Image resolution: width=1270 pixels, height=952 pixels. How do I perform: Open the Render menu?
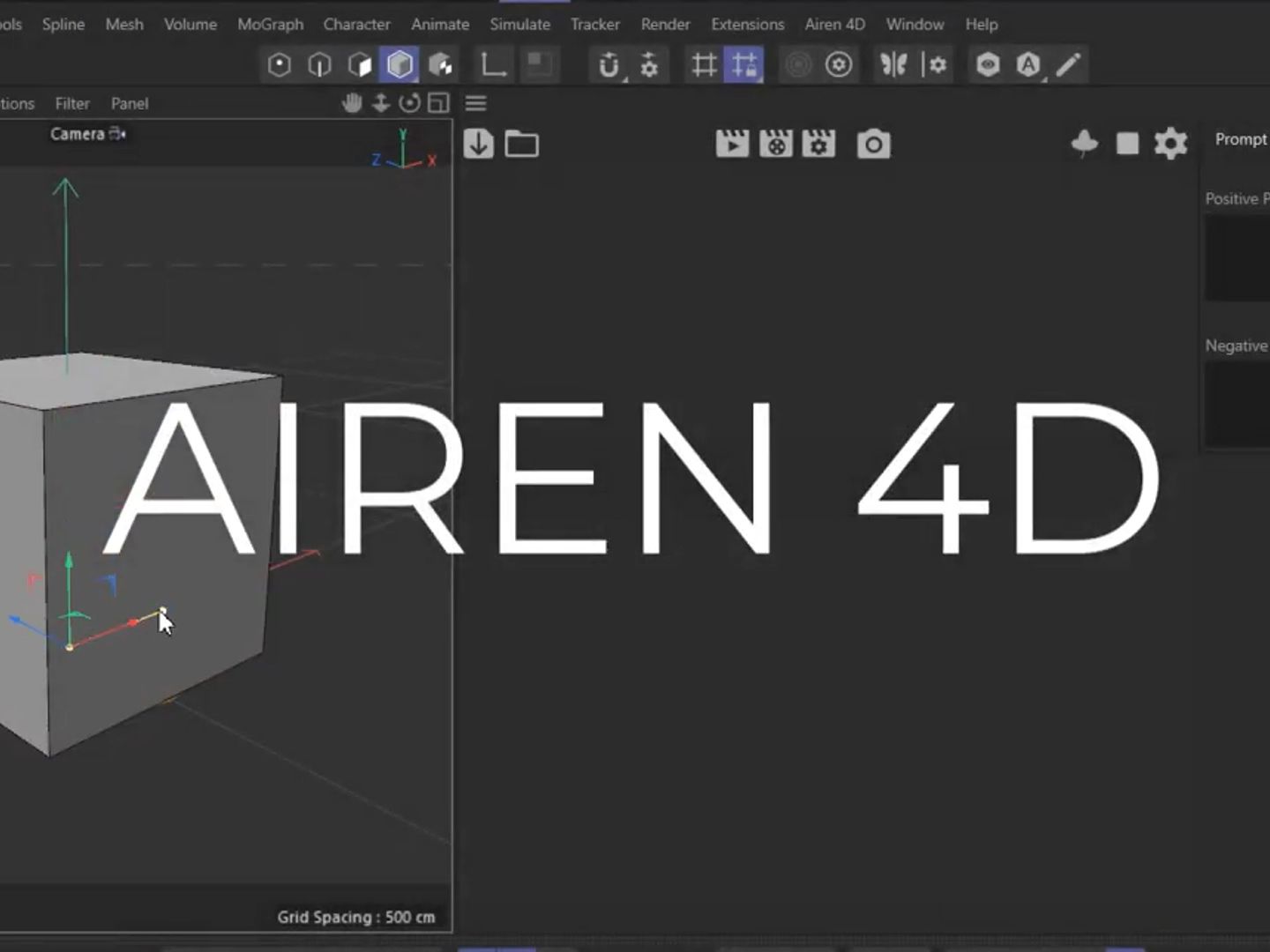(666, 25)
